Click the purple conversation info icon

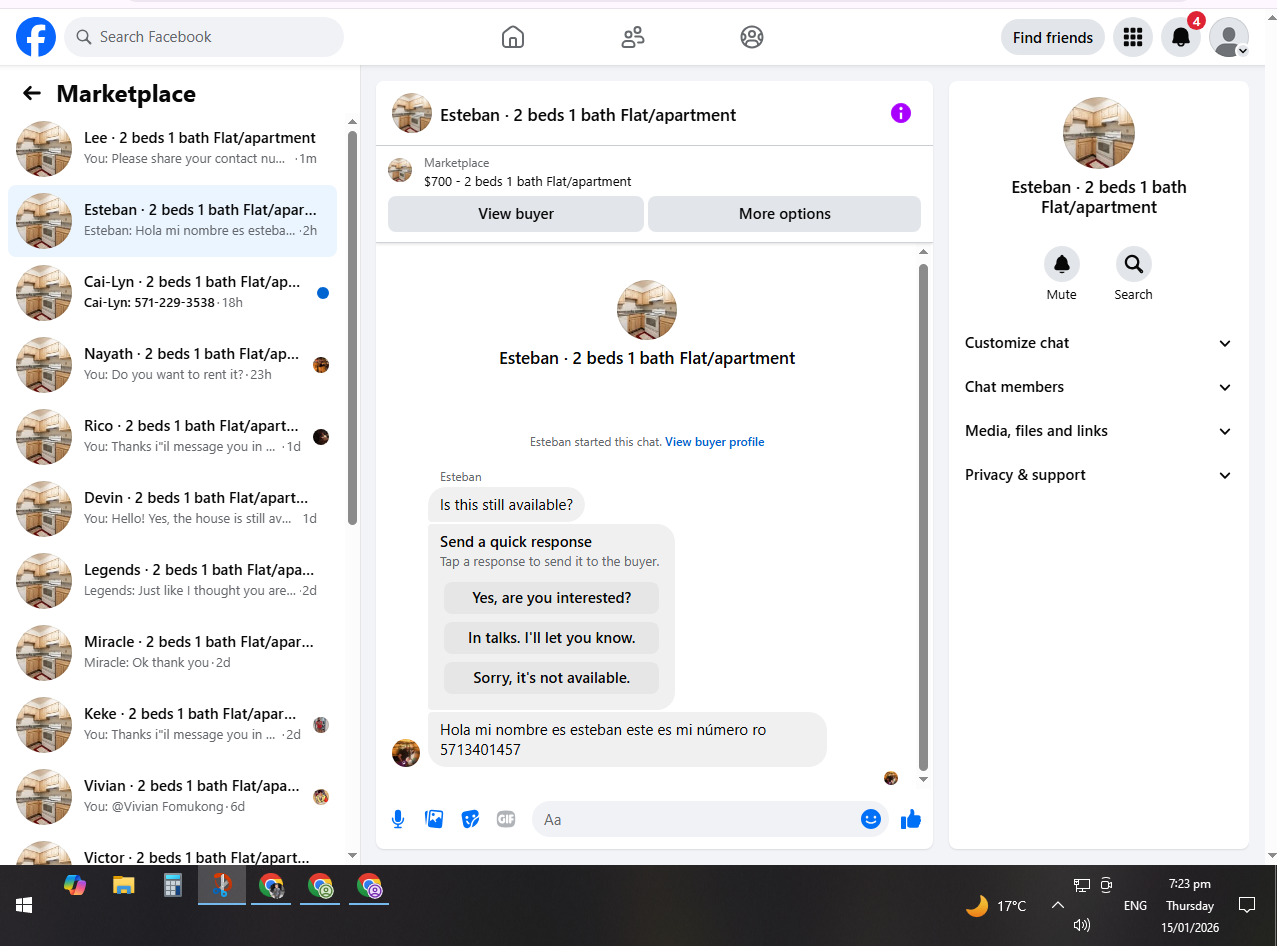(901, 113)
